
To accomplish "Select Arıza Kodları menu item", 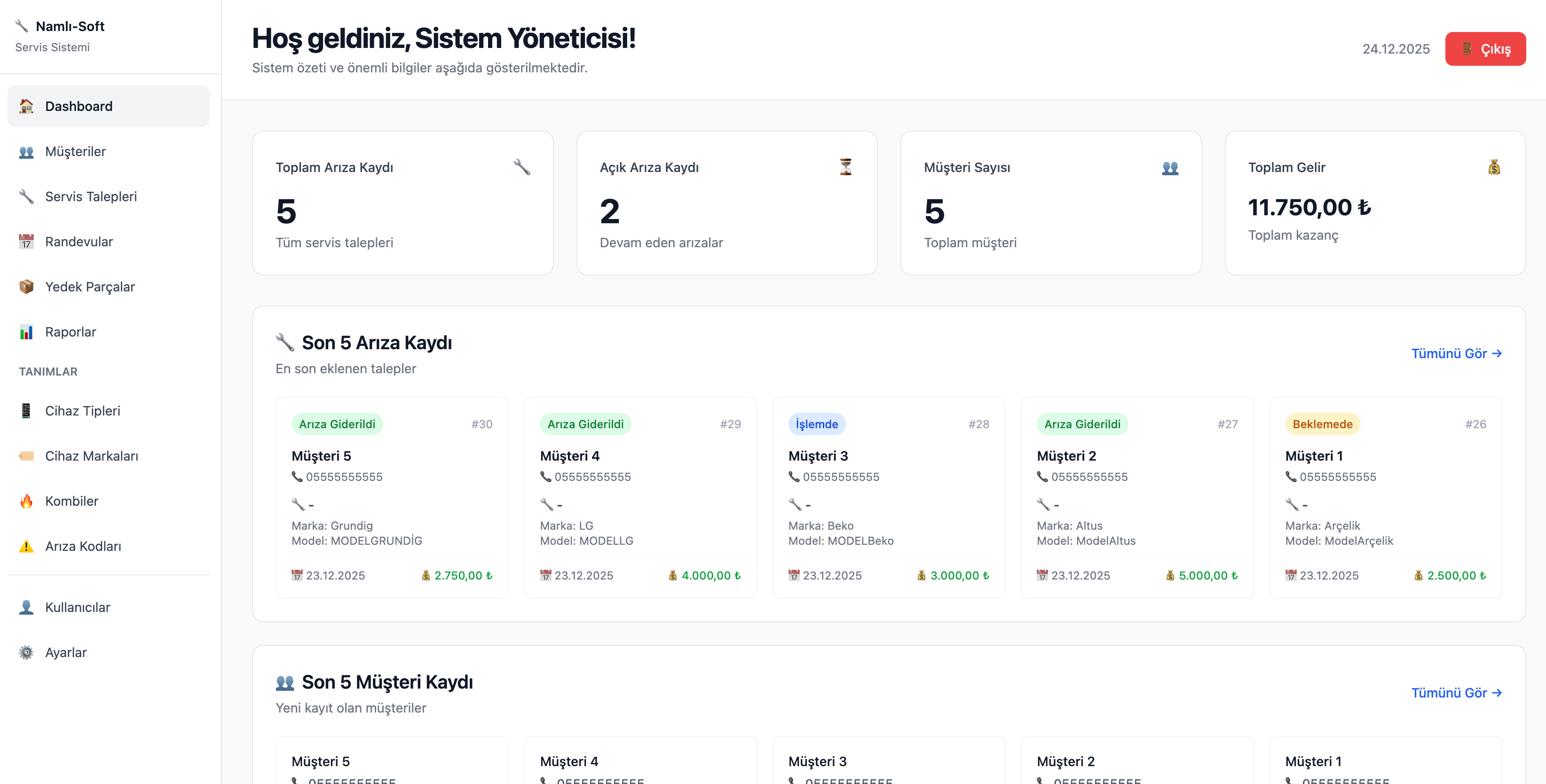I will [109, 547].
